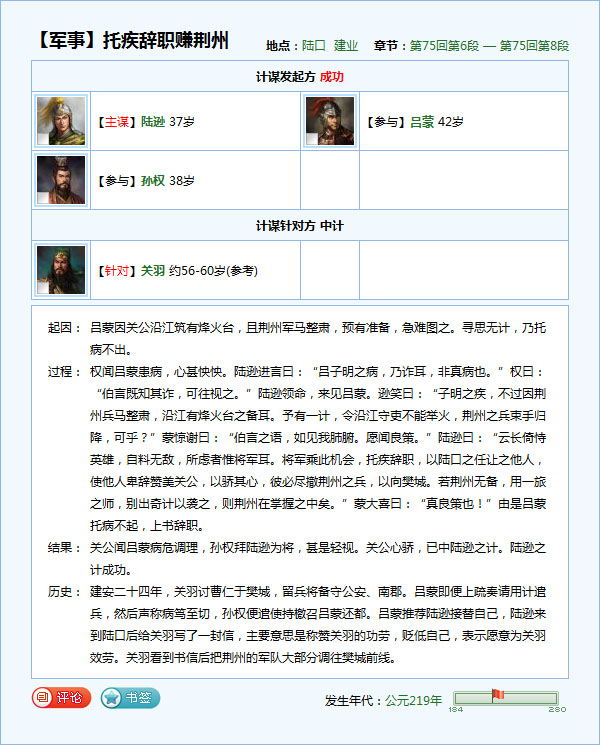The height and width of the screenshot is (745, 600).
Task: Click the 公元219年 year text
Action: coord(413,700)
